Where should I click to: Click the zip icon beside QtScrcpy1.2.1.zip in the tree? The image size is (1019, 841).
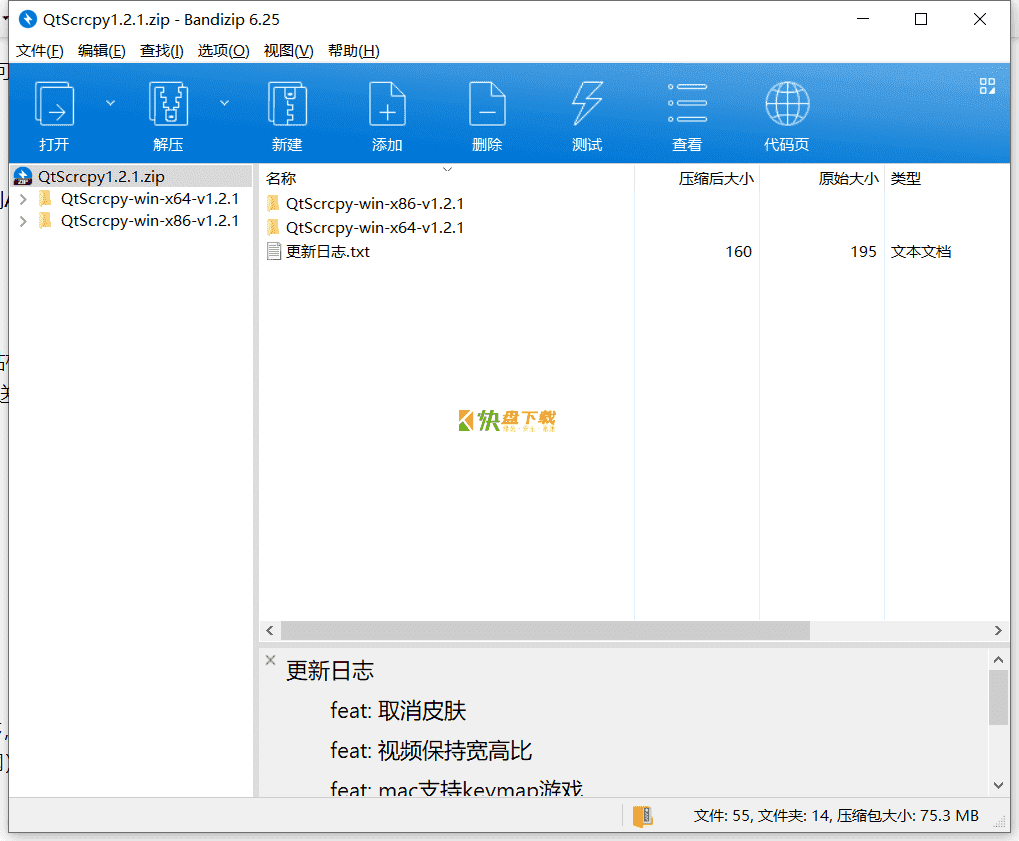(23, 176)
